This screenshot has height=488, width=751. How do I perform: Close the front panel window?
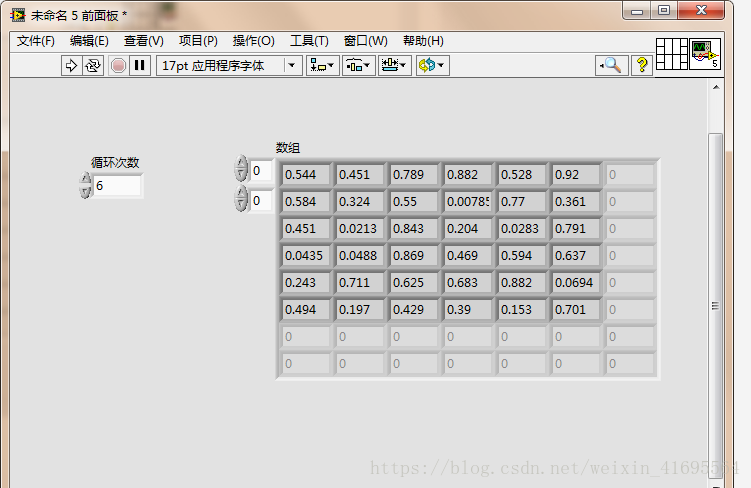701,11
